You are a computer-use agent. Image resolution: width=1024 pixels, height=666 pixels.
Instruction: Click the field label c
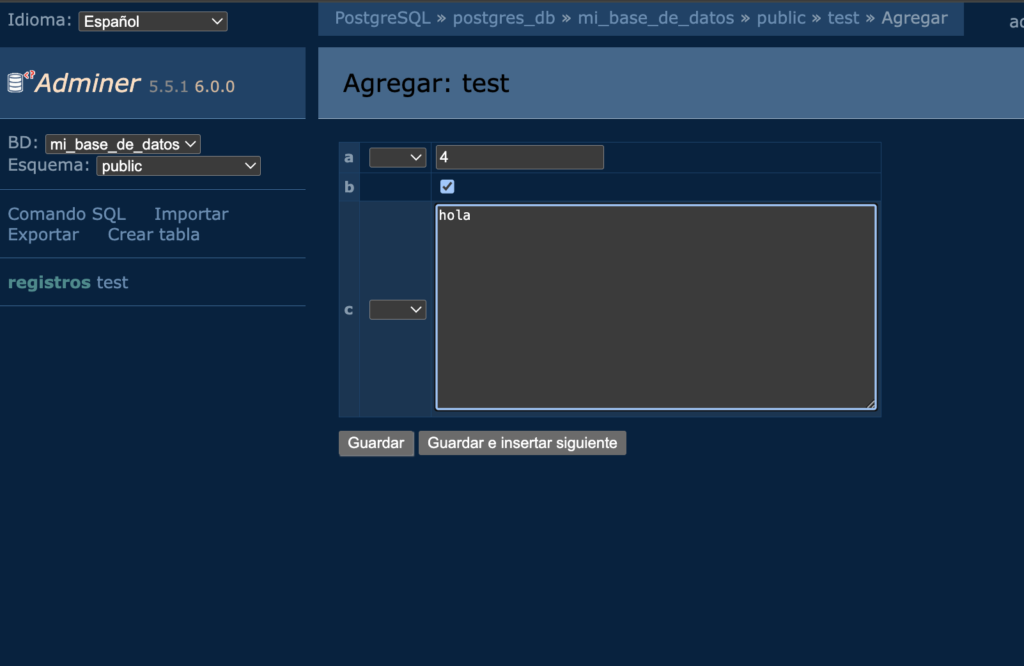coord(349,309)
